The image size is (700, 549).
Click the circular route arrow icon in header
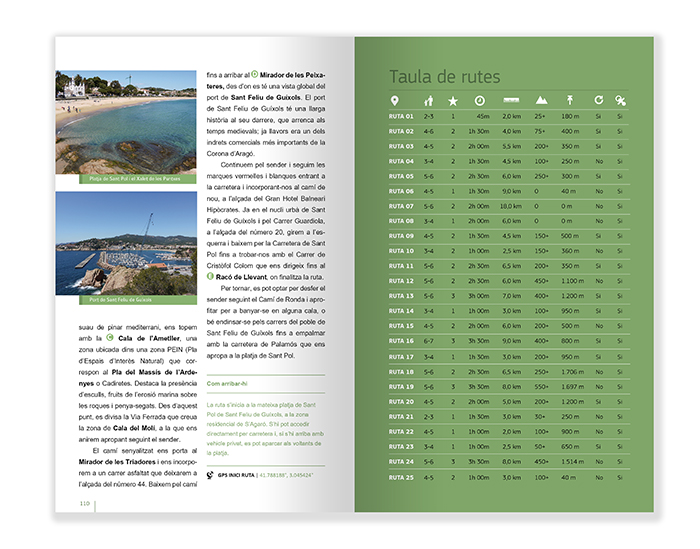pyautogui.click(x=599, y=100)
